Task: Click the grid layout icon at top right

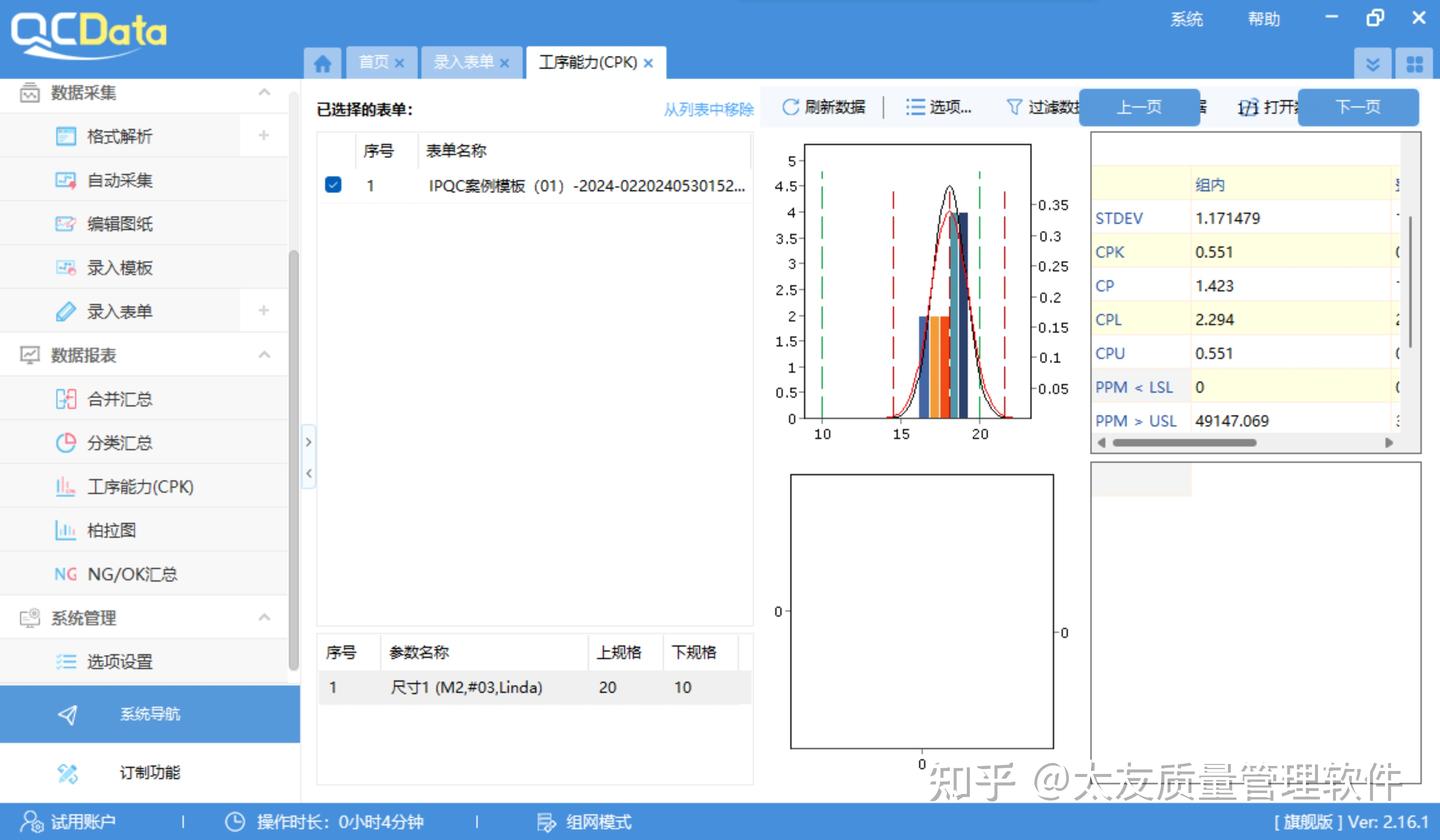Action: pos(1414,64)
